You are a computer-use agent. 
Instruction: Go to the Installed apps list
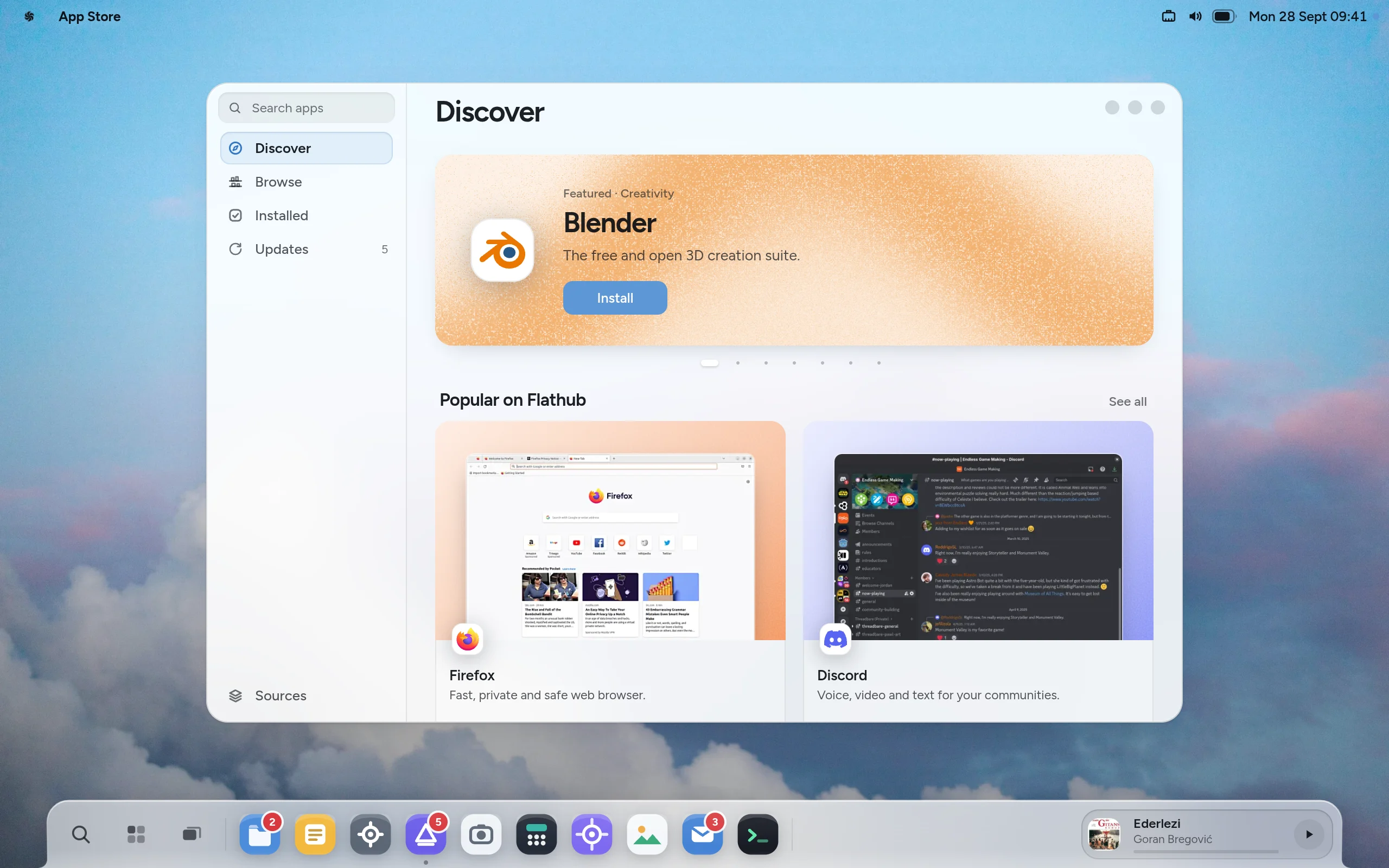pos(306,215)
